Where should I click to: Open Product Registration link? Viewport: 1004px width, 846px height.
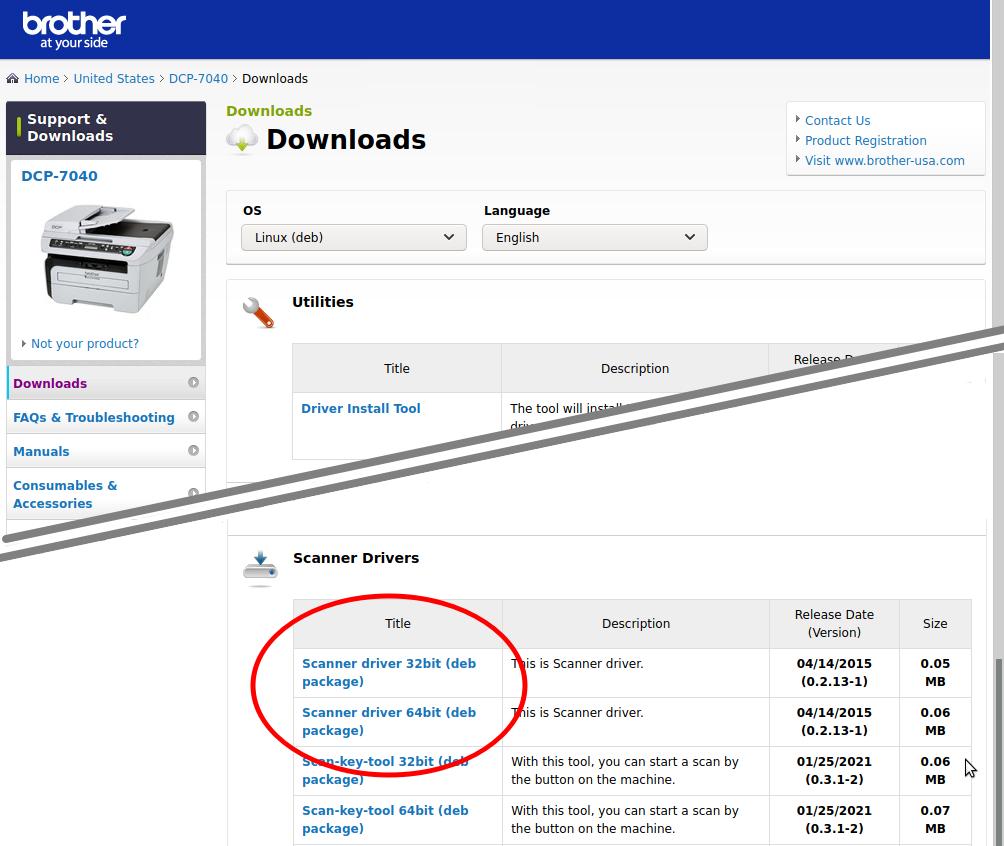[865, 141]
